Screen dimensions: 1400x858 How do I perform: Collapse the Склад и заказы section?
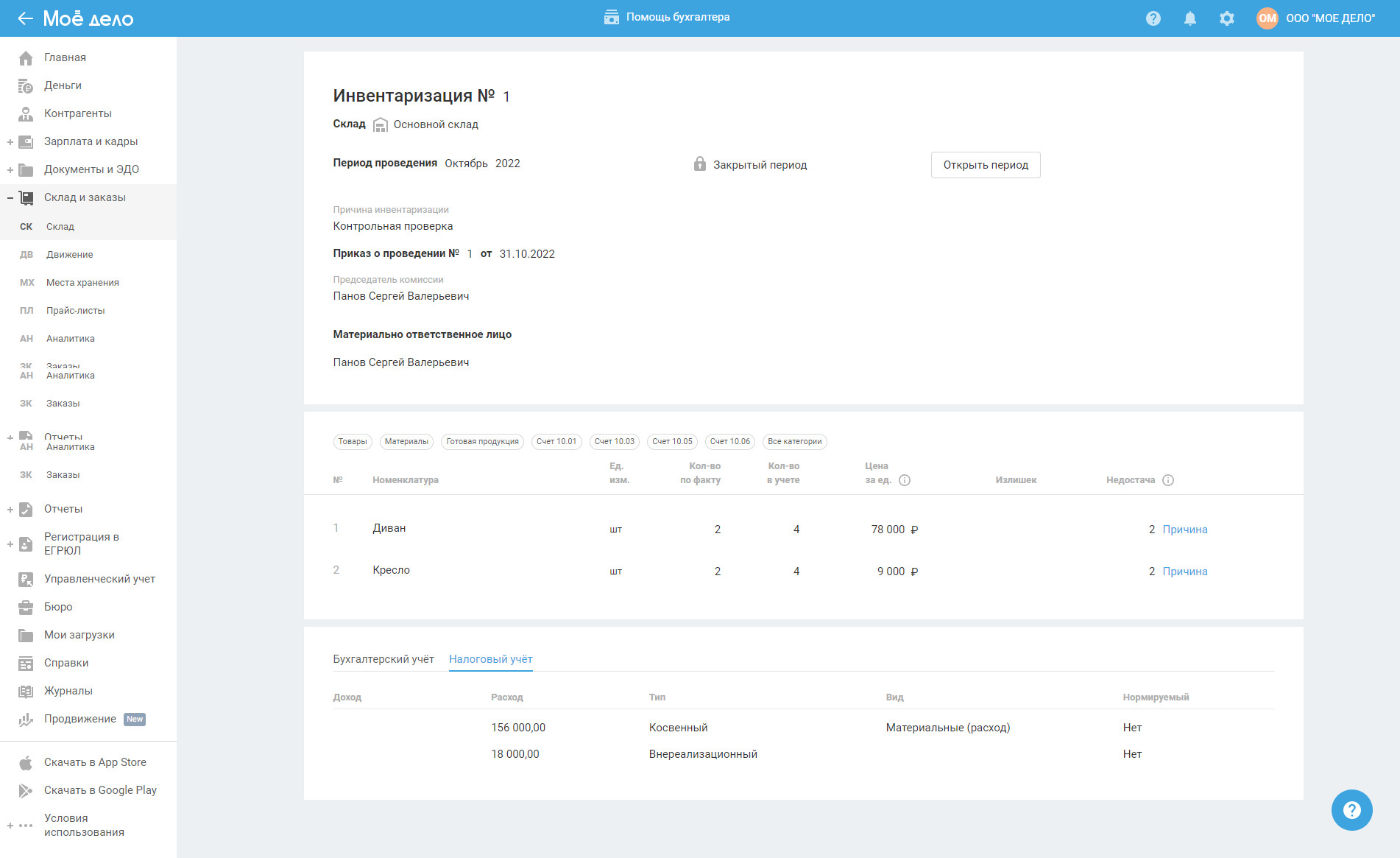(10, 197)
